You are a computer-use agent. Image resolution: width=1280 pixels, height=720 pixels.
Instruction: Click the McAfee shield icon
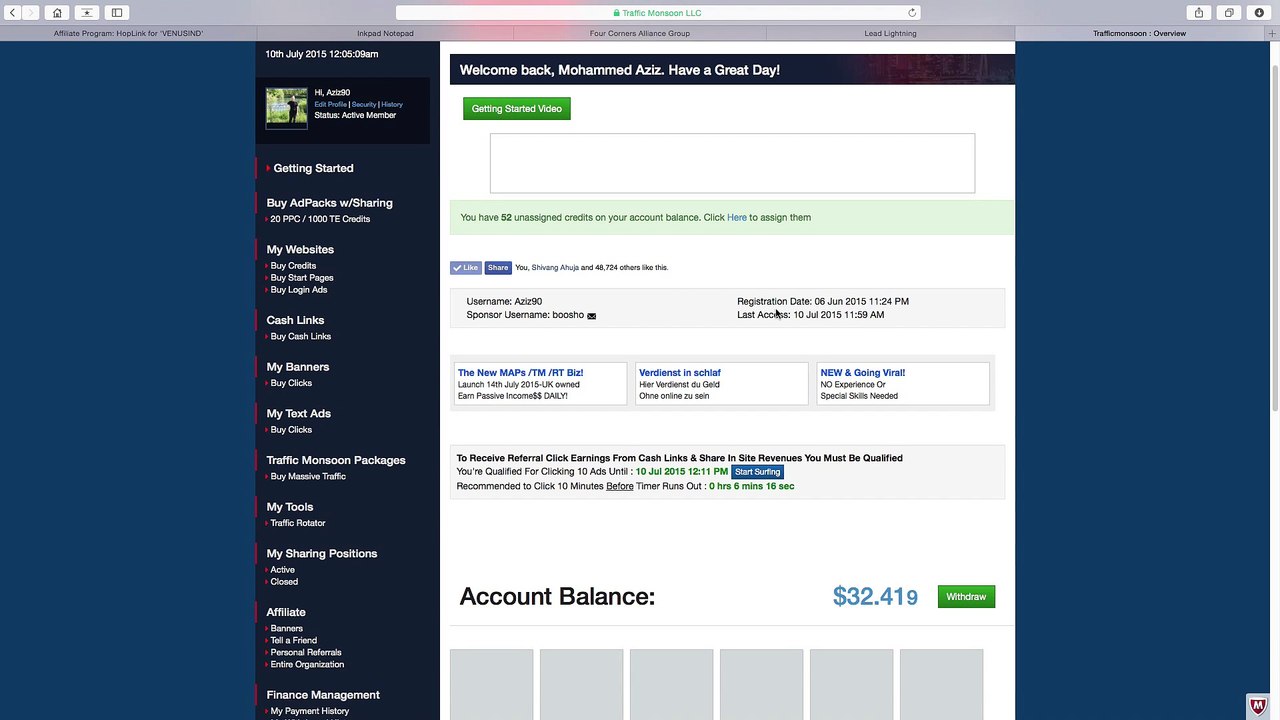[x=1258, y=706]
